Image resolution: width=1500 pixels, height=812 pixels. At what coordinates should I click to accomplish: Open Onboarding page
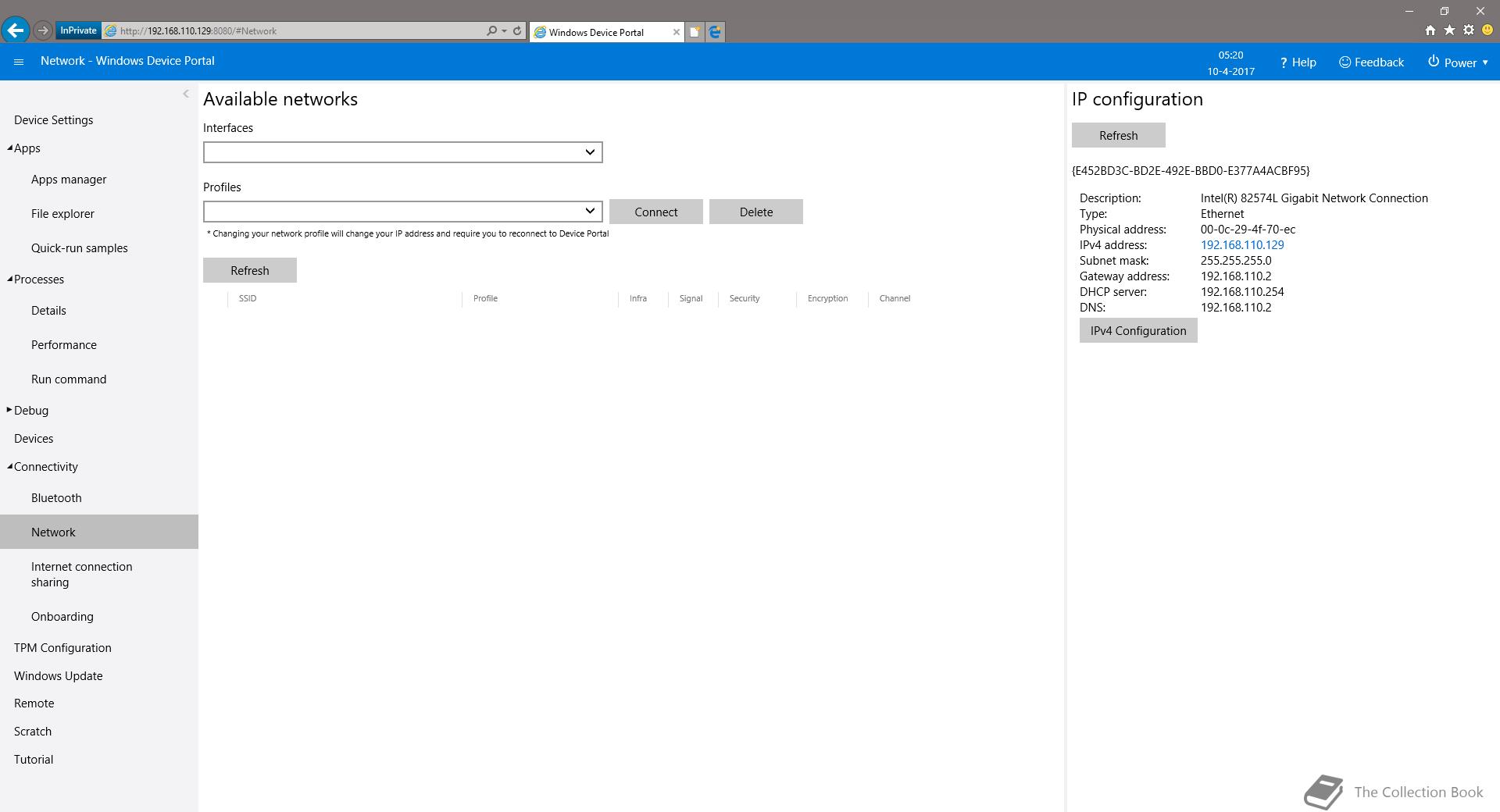pos(62,617)
